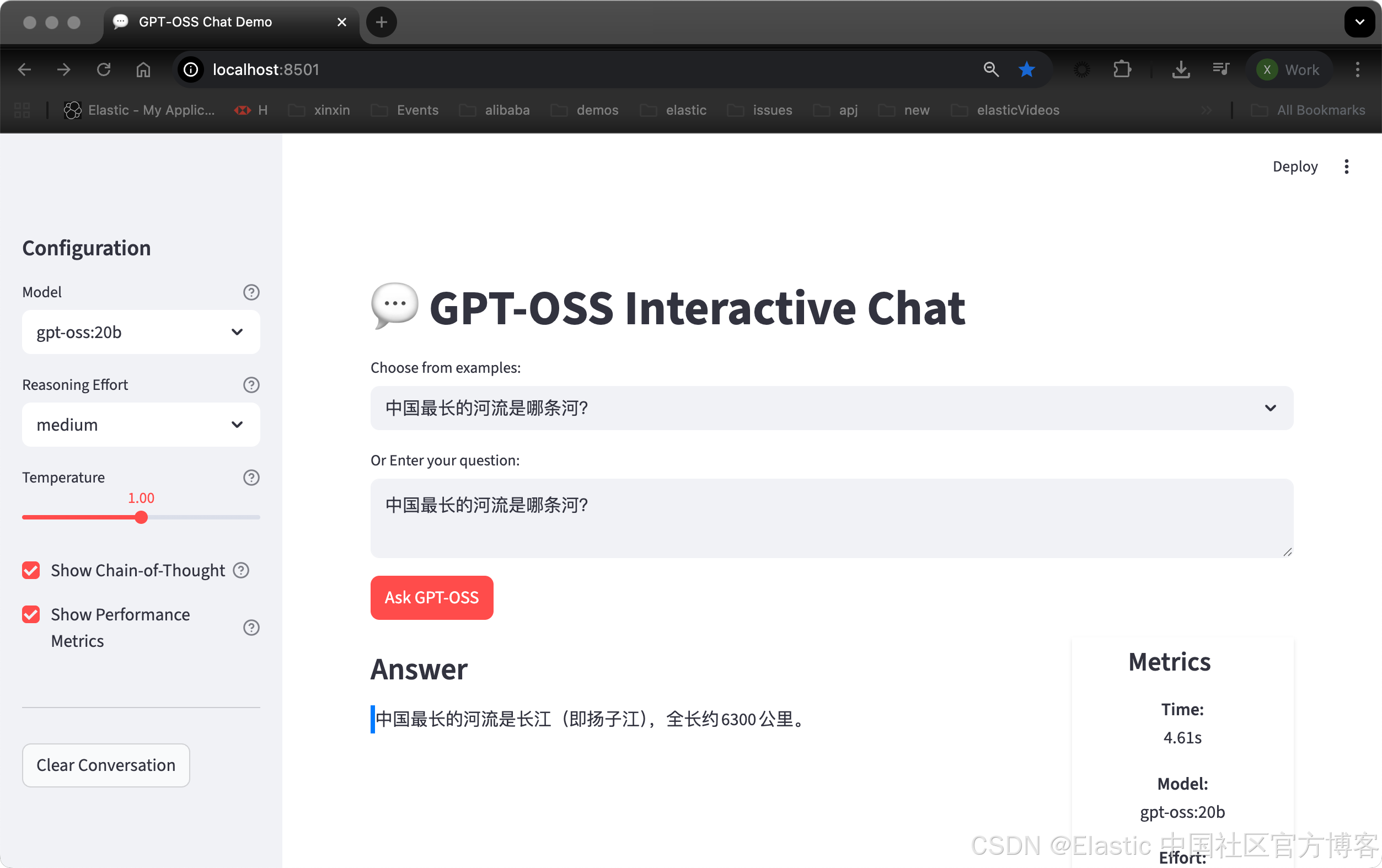The image size is (1382, 868).
Task: Click the bookmark star in address bar
Action: point(1026,69)
